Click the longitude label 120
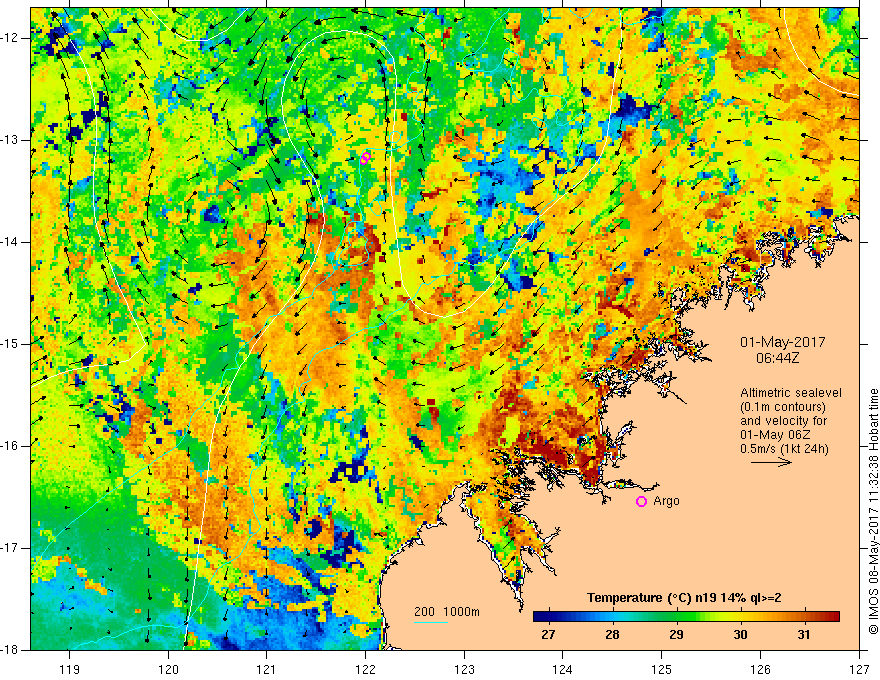Image resolution: width=880 pixels, height=680 pixels. click(x=168, y=669)
